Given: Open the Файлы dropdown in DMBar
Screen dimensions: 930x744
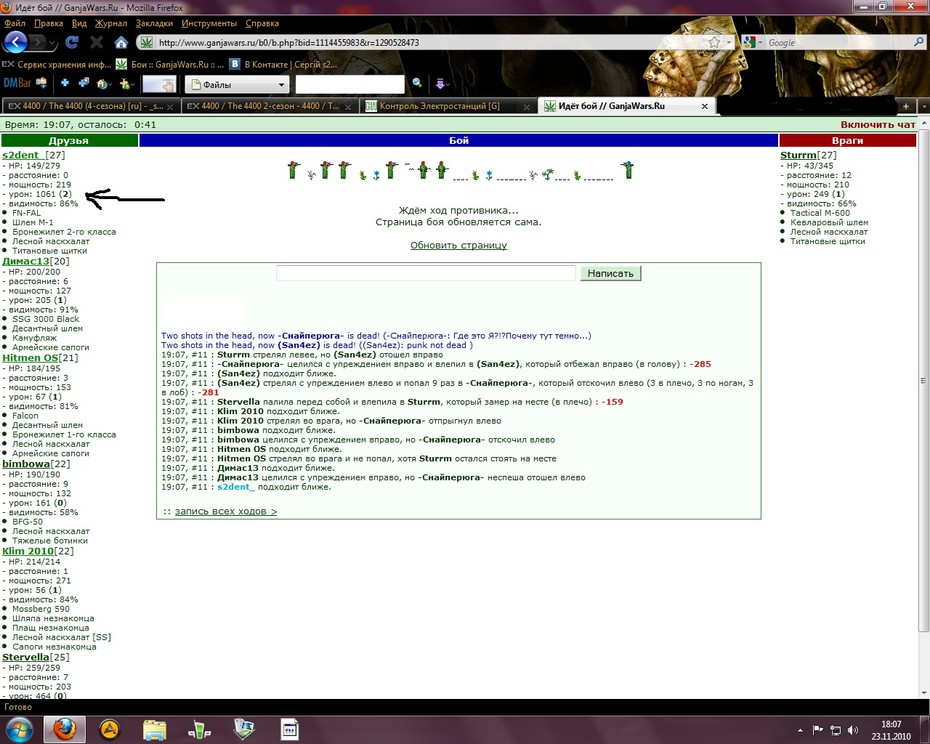Looking at the screenshot, I should tap(237, 85).
